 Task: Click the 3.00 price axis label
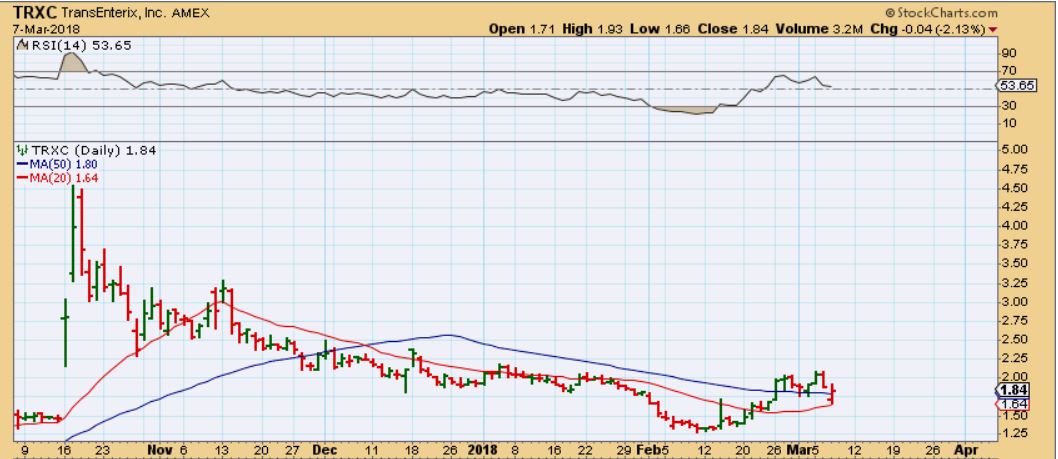[x=1013, y=302]
